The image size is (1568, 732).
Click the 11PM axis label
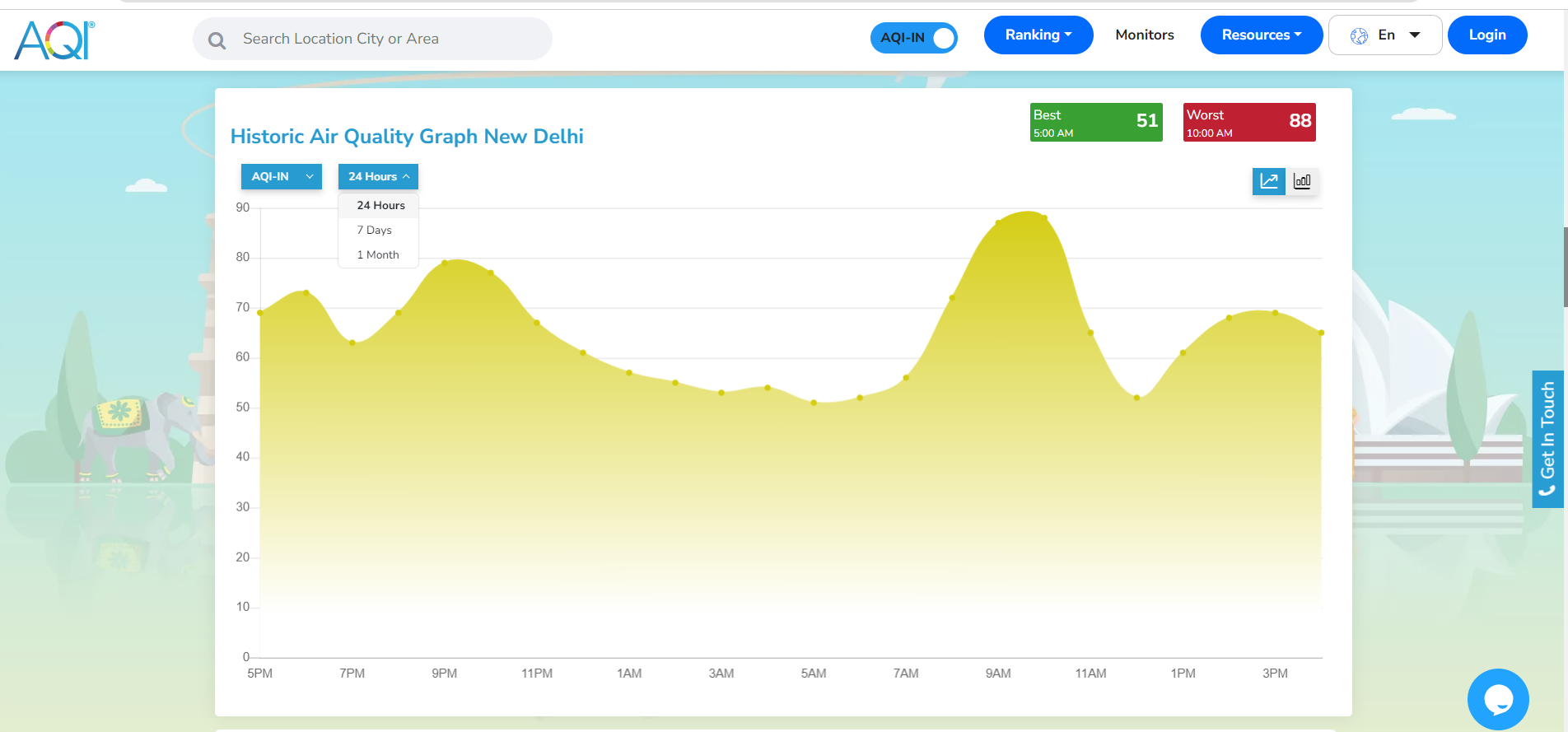pos(537,674)
